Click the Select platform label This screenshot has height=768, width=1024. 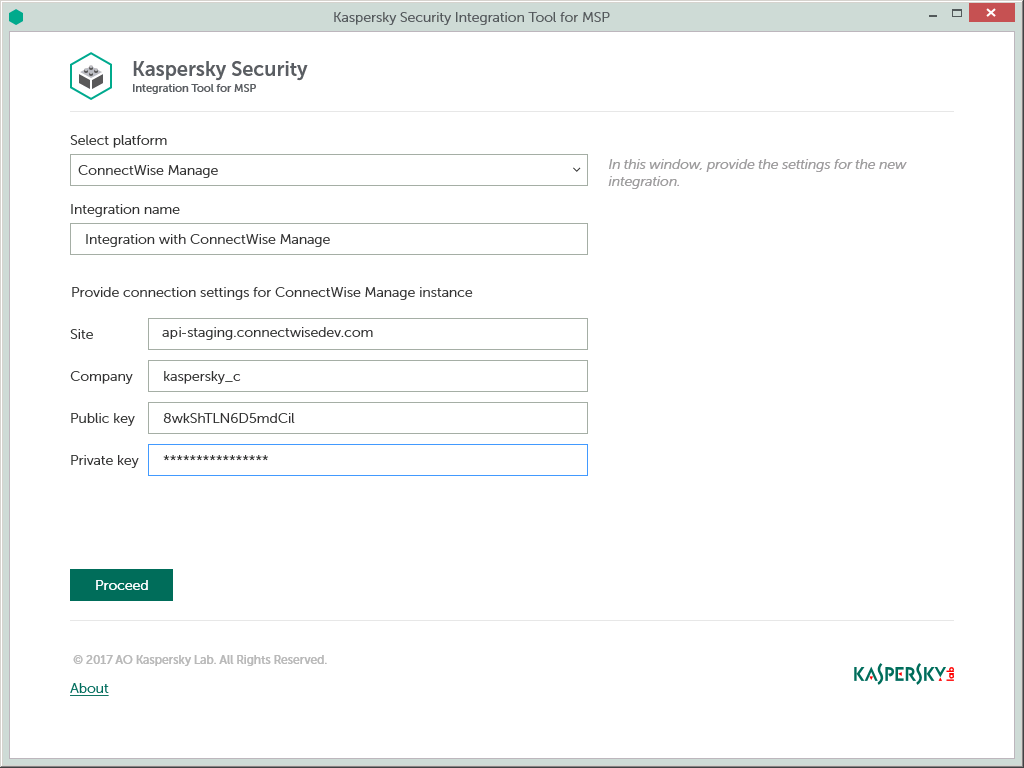click(x=119, y=140)
